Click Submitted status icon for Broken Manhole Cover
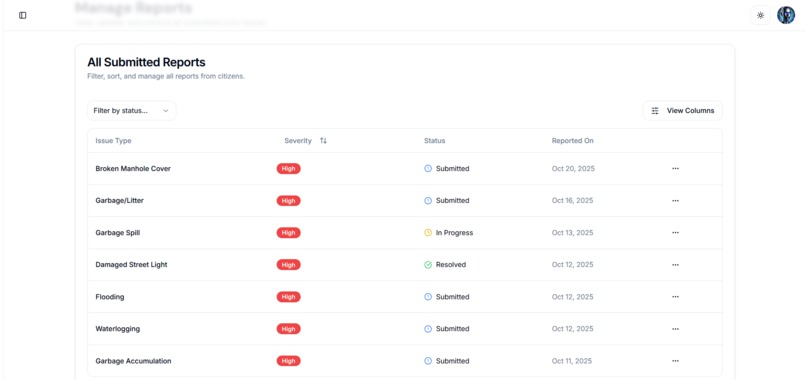Image resolution: width=806 pixels, height=380 pixels. tap(428, 169)
